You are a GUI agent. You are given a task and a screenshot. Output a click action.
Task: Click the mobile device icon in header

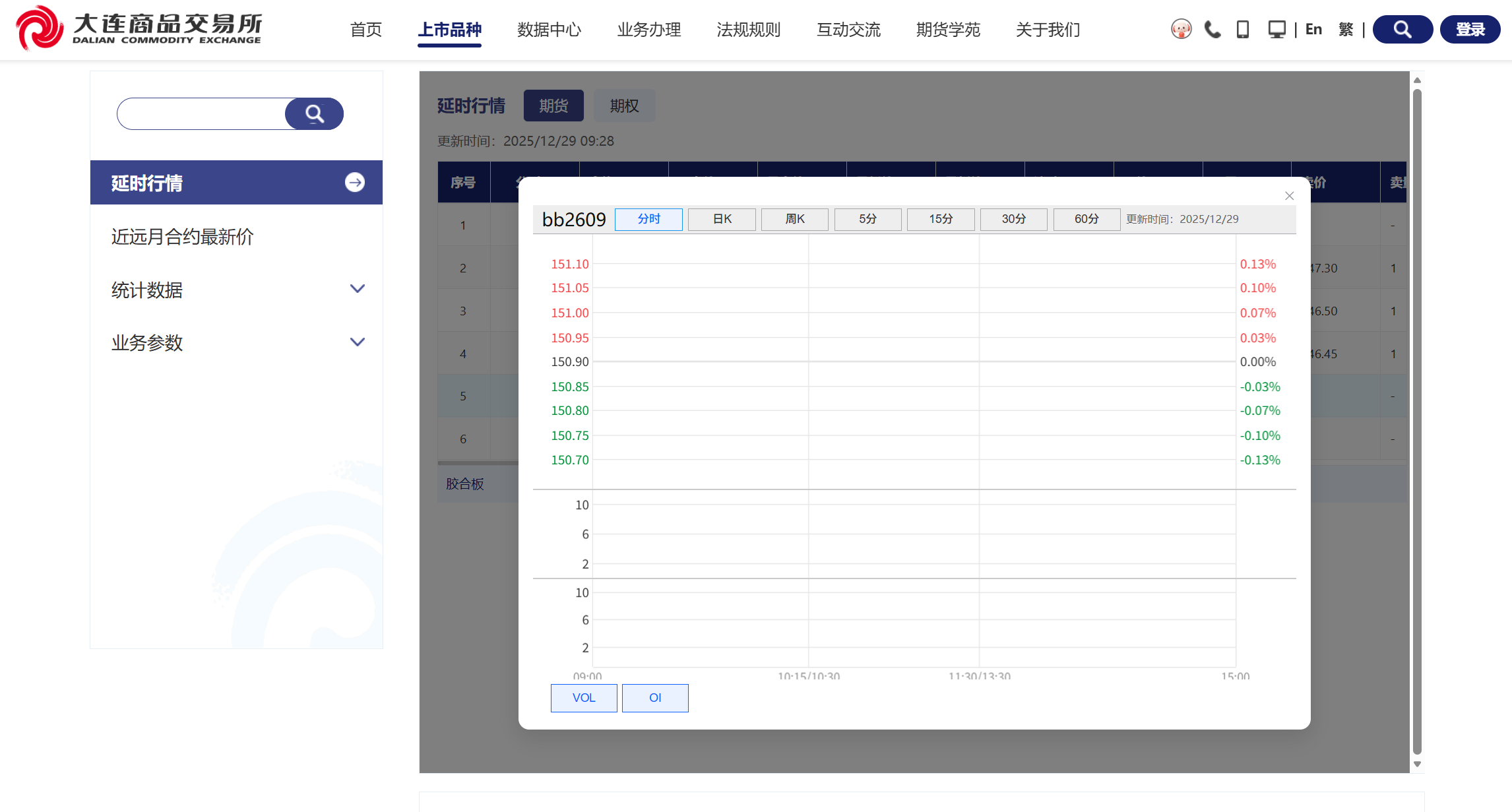point(1243,29)
